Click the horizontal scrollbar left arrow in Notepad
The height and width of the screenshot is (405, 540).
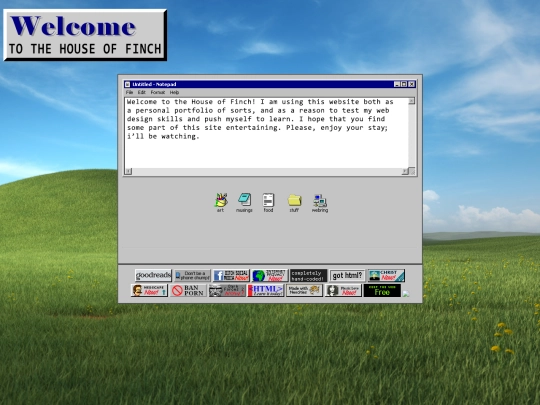[128, 171]
